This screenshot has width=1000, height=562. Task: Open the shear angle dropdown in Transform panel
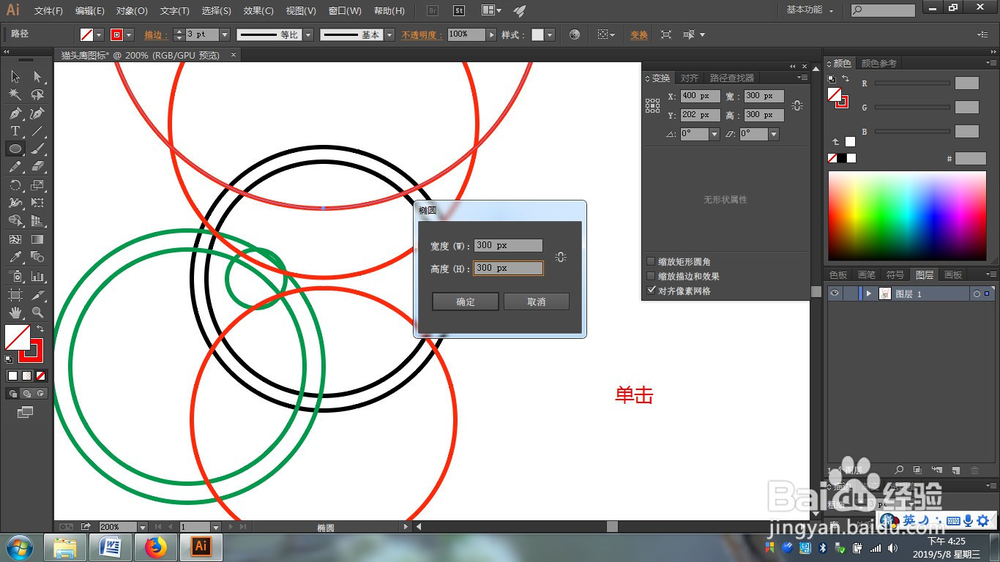774,134
